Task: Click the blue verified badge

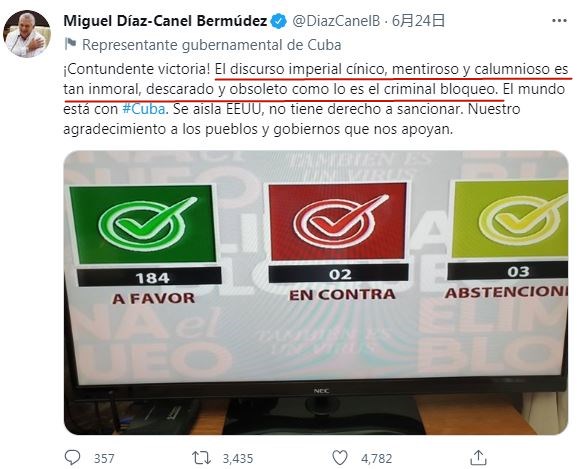Action: (279, 21)
